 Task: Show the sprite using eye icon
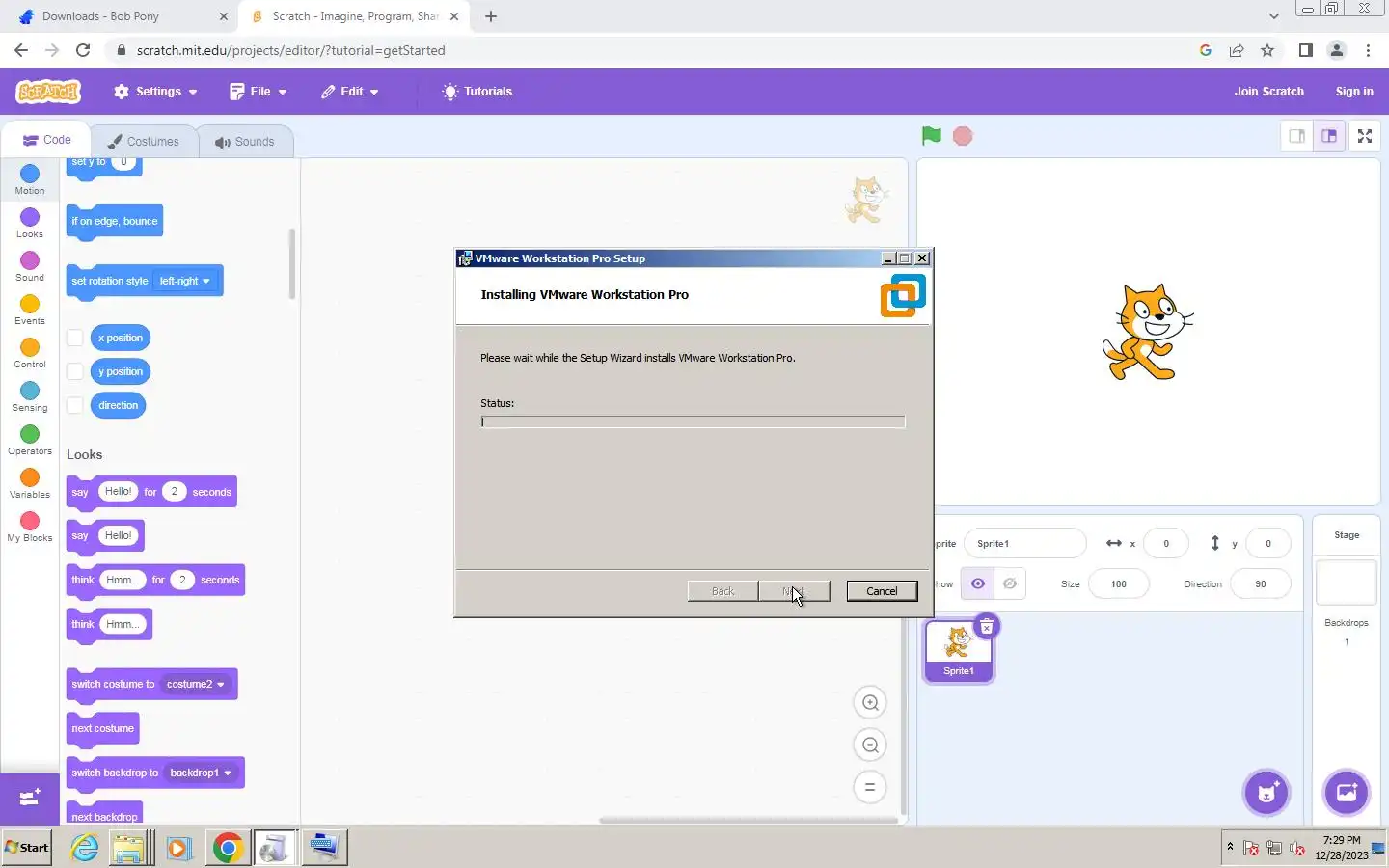point(977,583)
